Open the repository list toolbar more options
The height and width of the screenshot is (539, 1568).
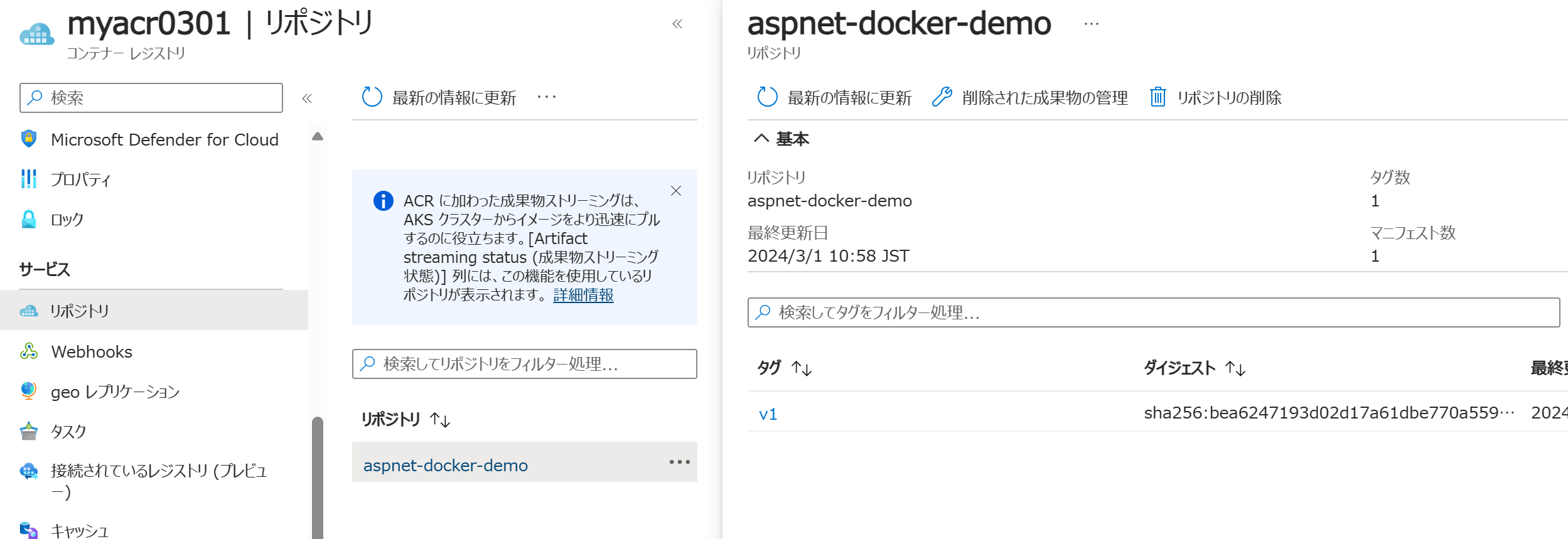coord(547,97)
